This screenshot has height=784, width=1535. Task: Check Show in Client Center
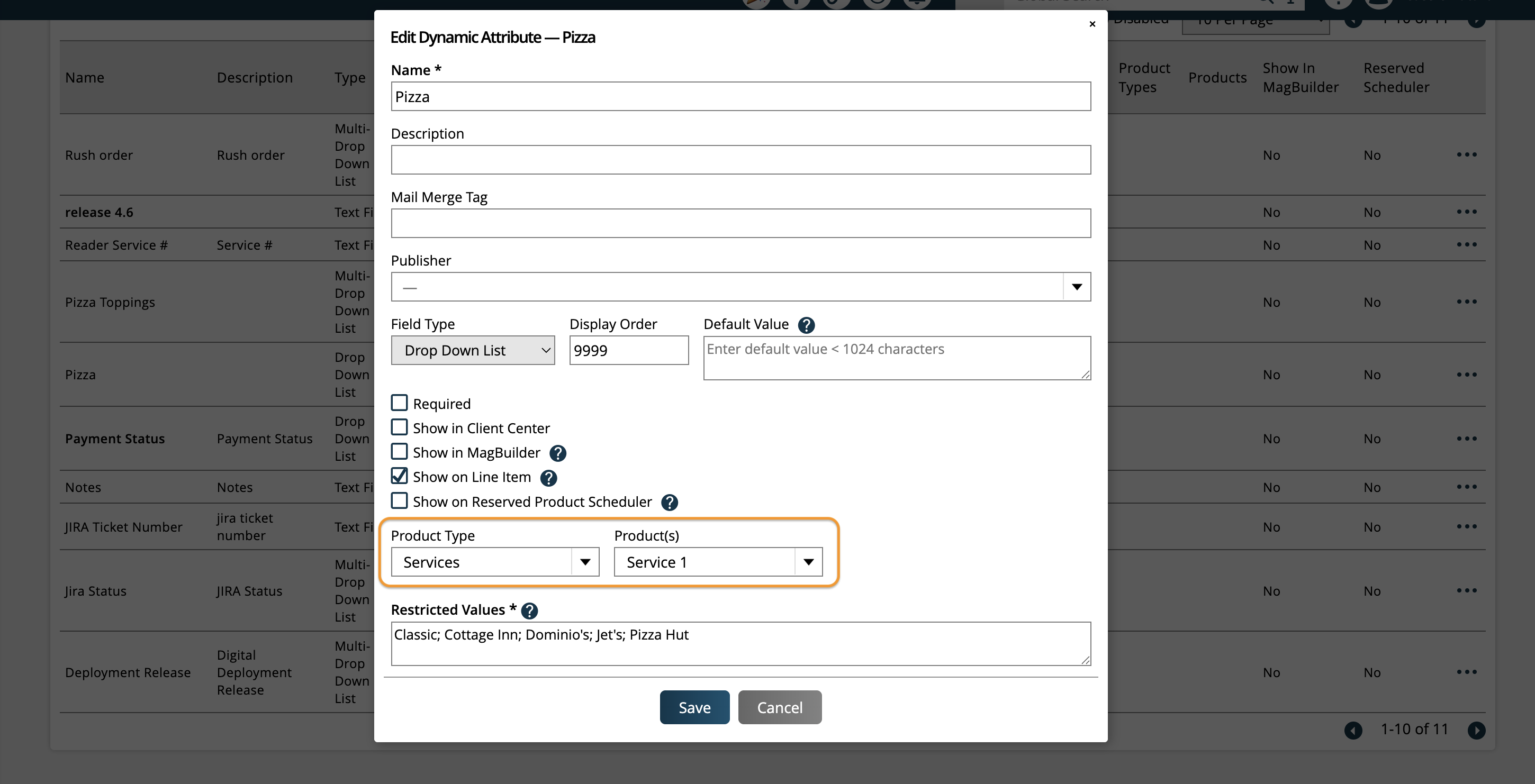[400, 427]
